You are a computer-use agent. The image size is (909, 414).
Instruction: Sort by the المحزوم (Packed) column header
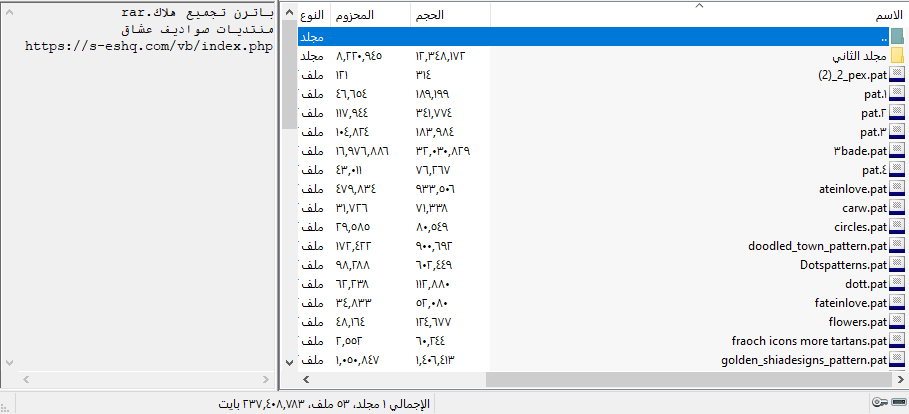pyautogui.click(x=371, y=15)
